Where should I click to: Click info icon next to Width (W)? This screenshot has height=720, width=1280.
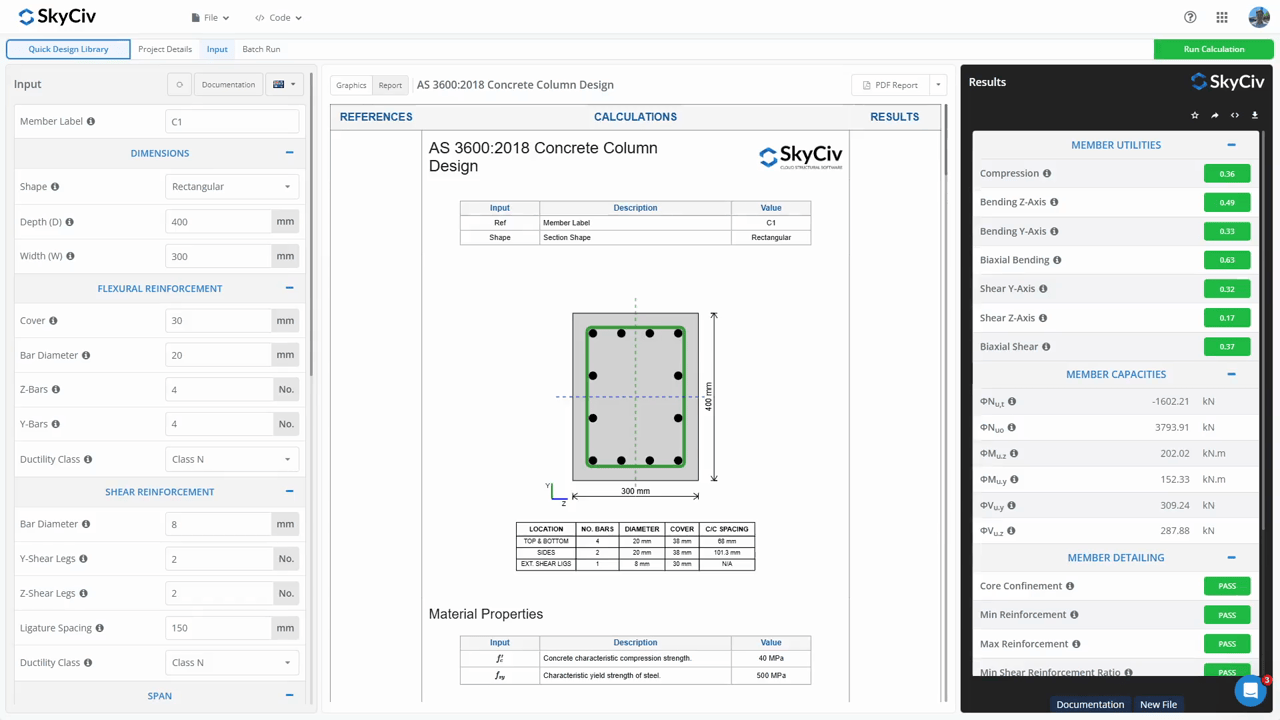(70, 256)
